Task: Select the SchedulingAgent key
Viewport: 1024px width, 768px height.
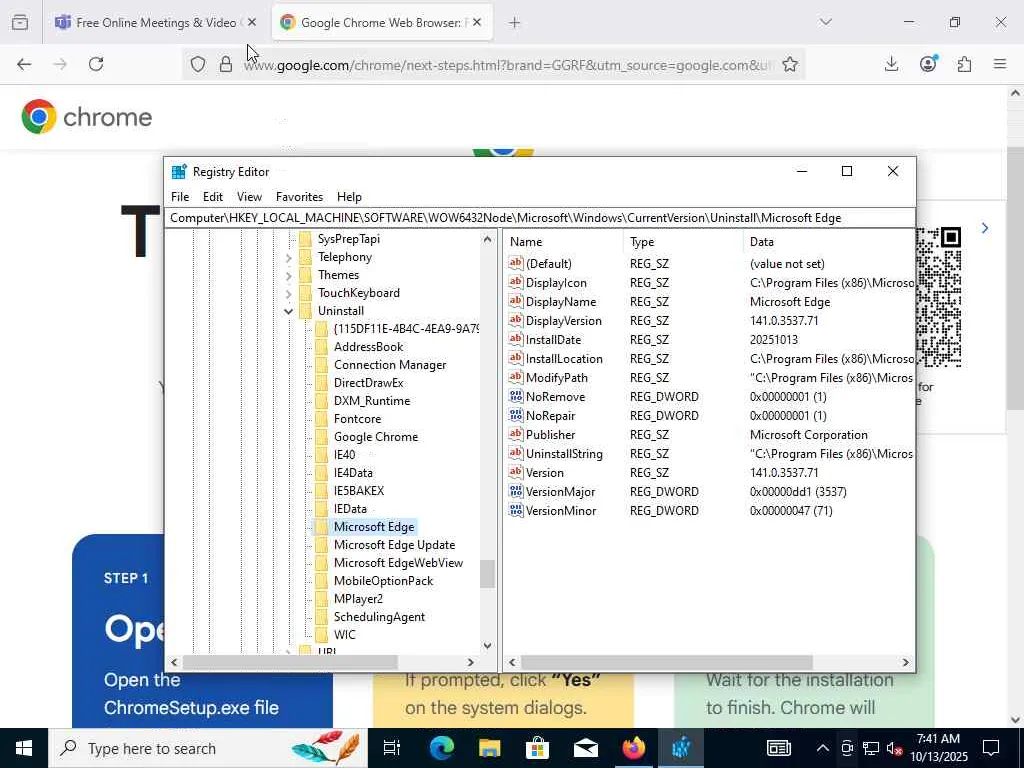Action: click(x=379, y=616)
